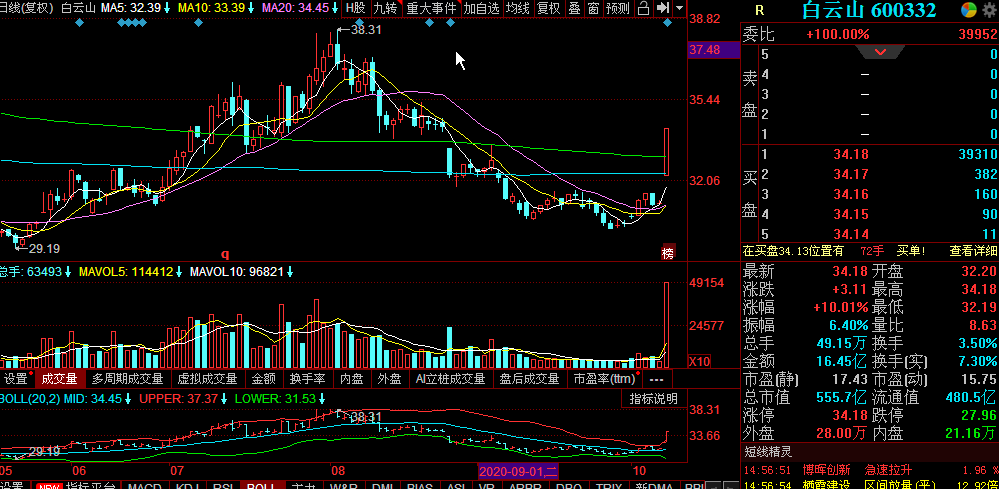Toggle 九转 indicator

385,8
